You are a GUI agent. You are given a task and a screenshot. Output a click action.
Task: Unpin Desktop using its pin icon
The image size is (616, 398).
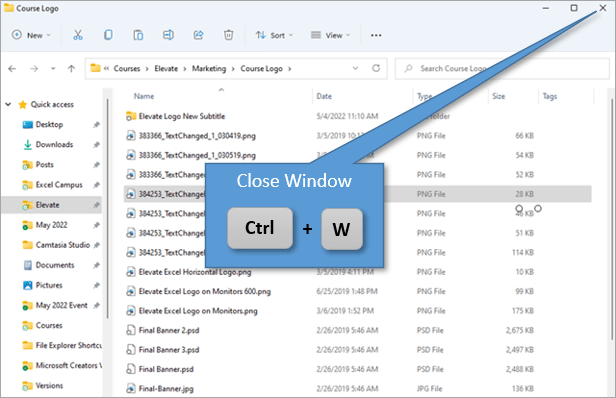tap(96, 125)
